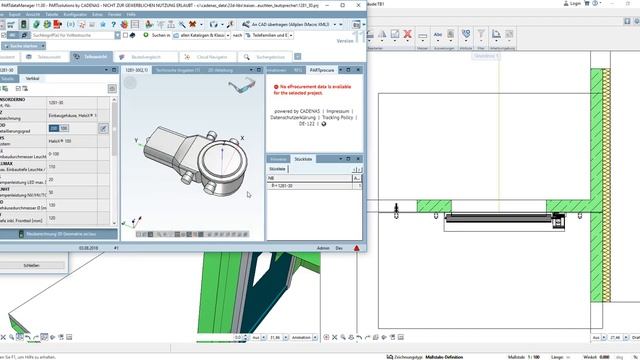Click the 1281-30 row in Stückliste table
The image size is (640, 360).
pos(314,186)
